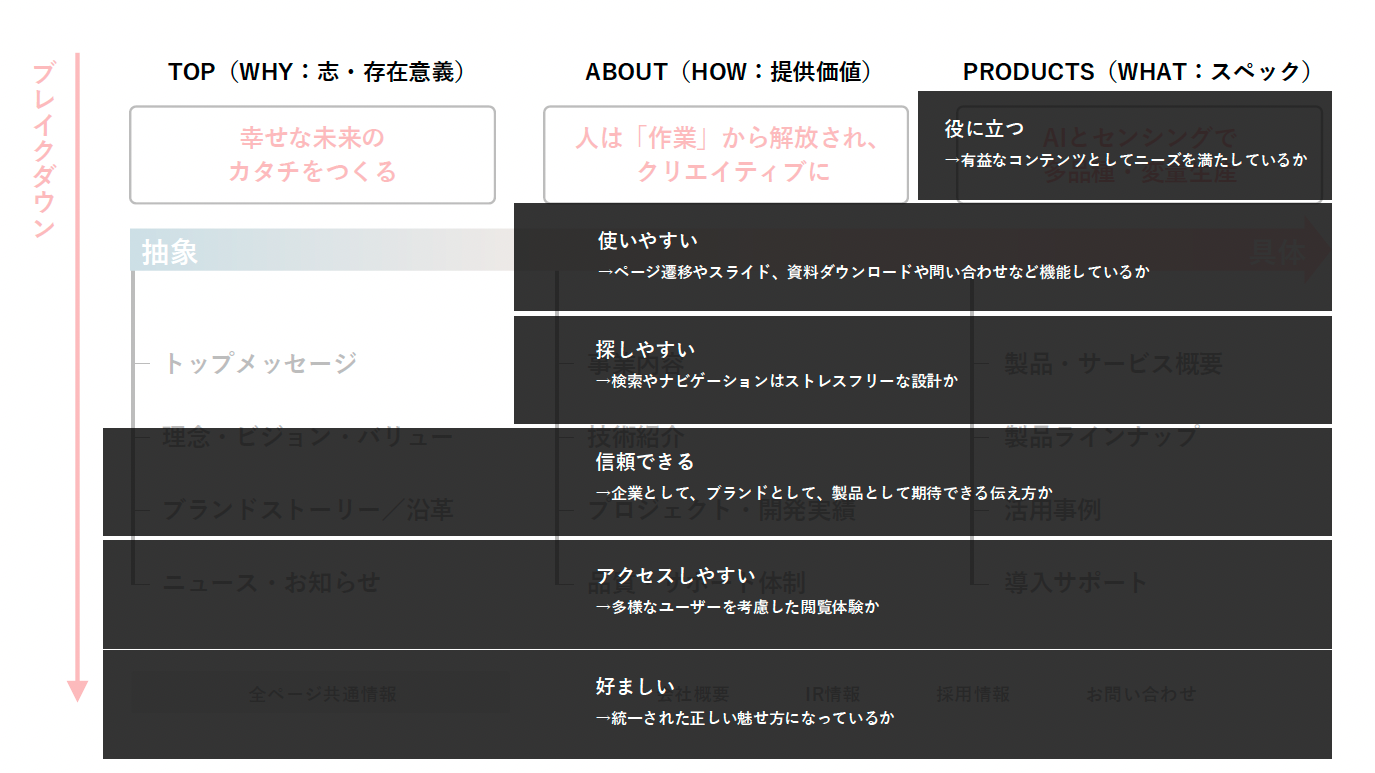The image size is (1375, 773).
Task: Select the 使いやすい criterion panel
Action: coord(922,256)
